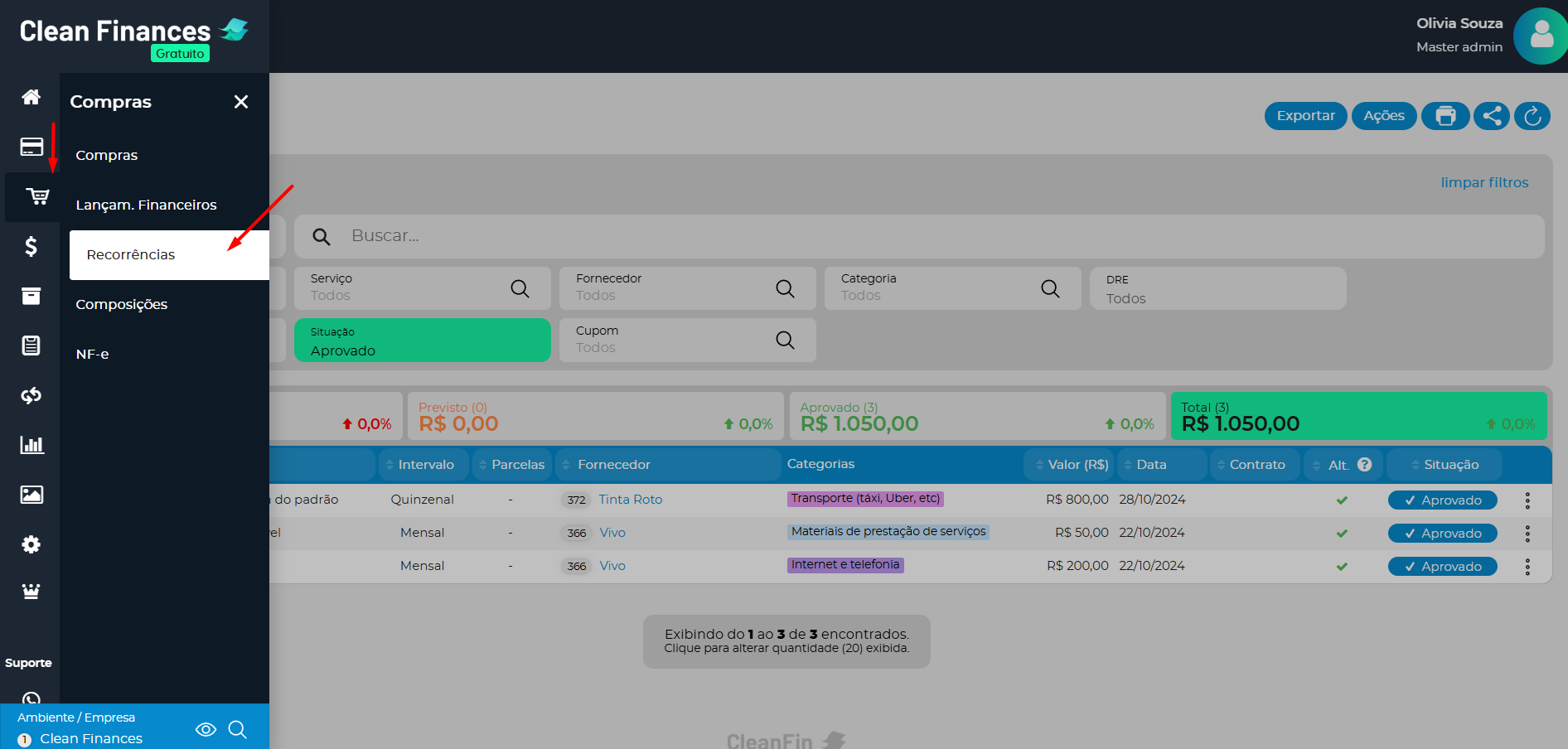The height and width of the screenshot is (749, 1568).
Task: Toggle the eye icon for Ambiente/Empresa
Action: [x=206, y=729]
